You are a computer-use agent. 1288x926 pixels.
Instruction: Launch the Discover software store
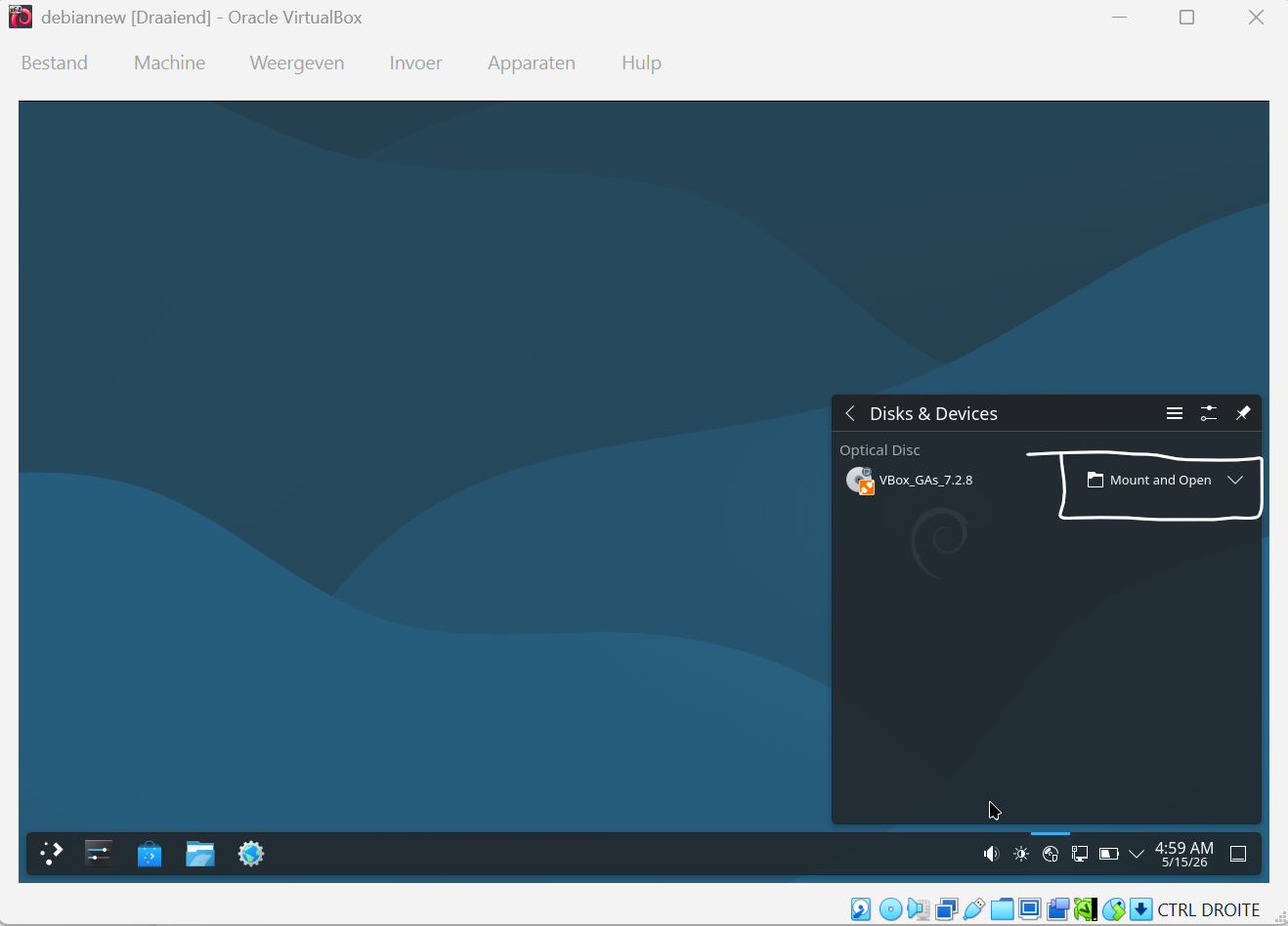[x=150, y=854]
